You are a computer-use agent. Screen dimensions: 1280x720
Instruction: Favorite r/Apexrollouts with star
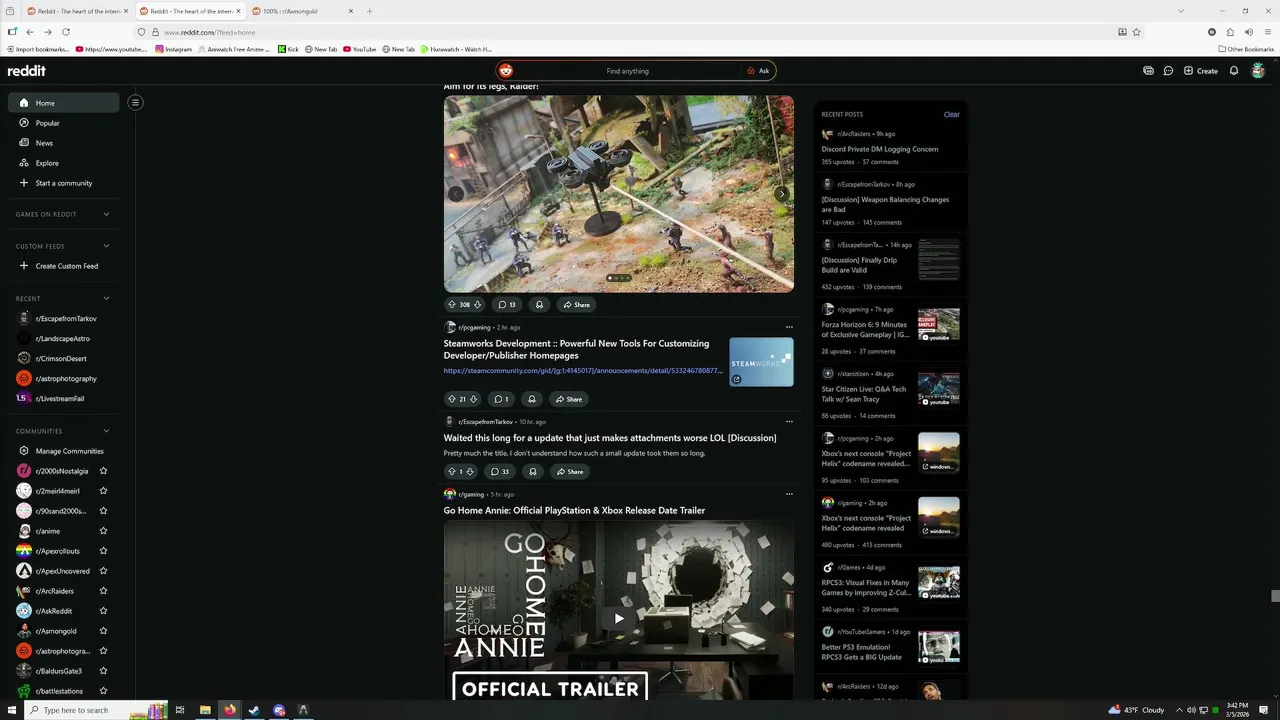coord(103,551)
